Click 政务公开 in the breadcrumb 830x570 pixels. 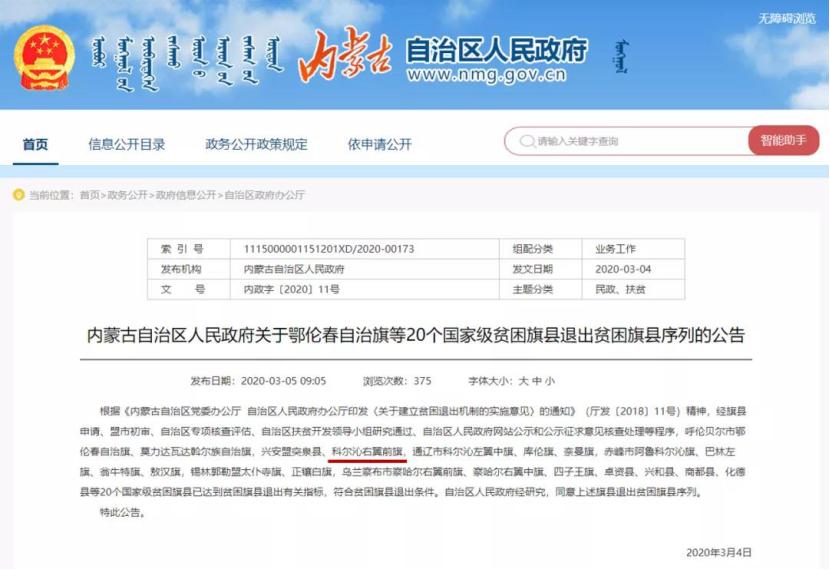pos(127,195)
